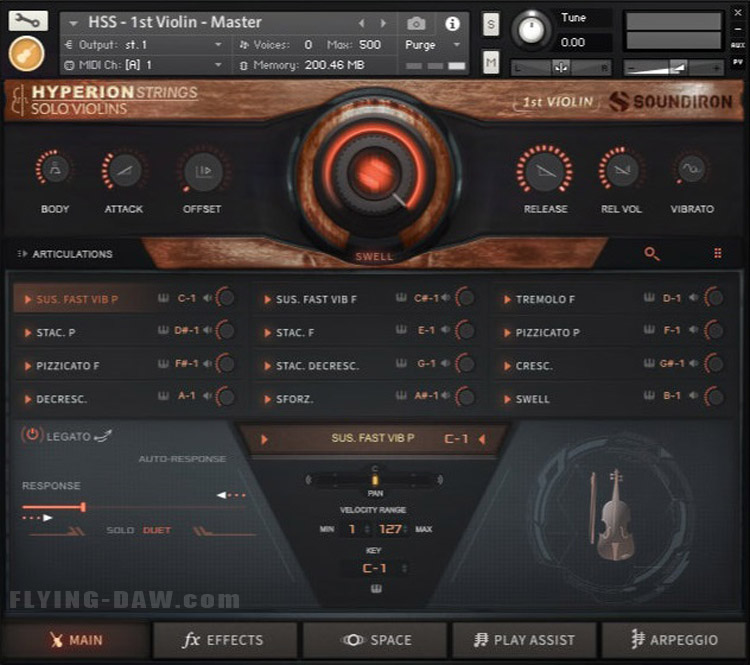Toggle the LEGATO power button
This screenshot has height=665, width=750.
pyautogui.click(x=32, y=434)
